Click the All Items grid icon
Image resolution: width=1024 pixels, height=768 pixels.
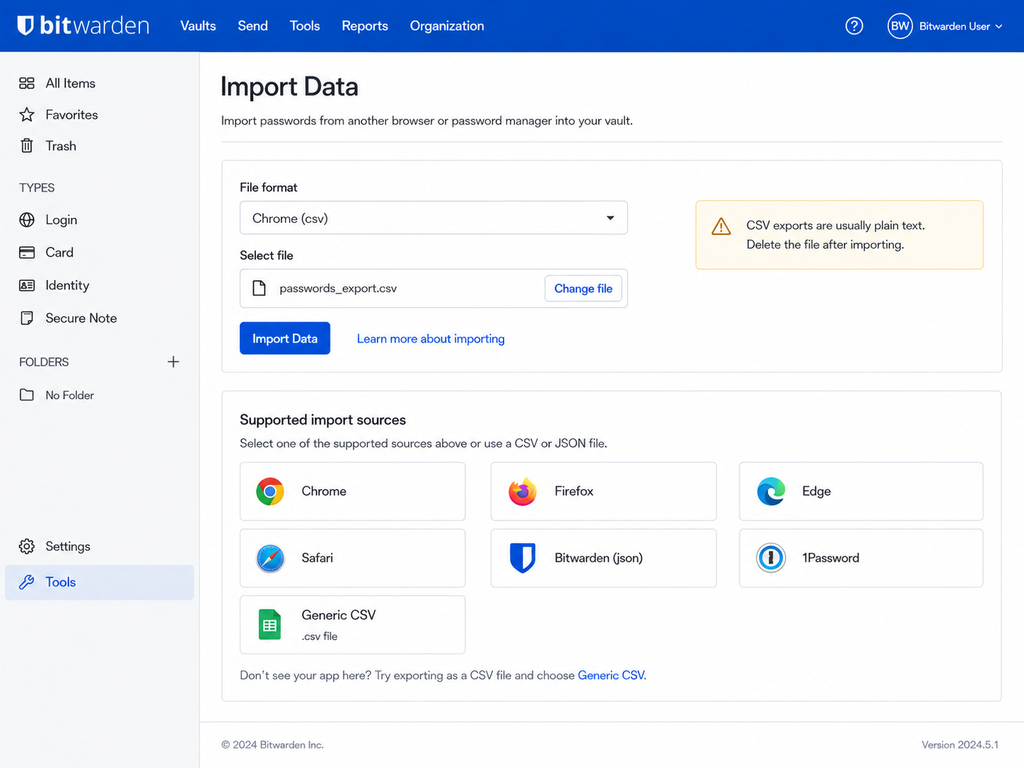click(x=27, y=83)
